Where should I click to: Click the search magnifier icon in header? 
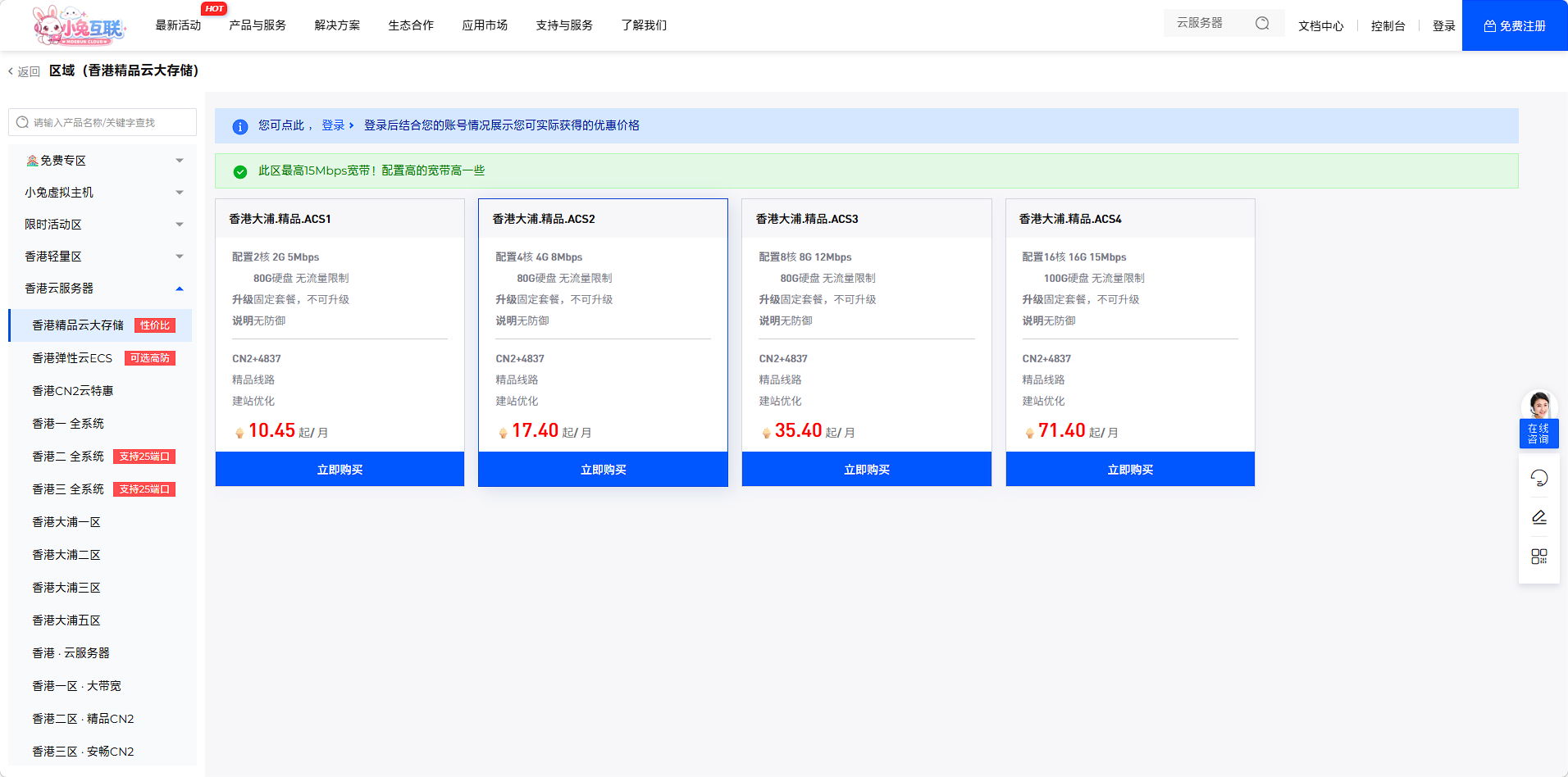pyautogui.click(x=1262, y=24)
